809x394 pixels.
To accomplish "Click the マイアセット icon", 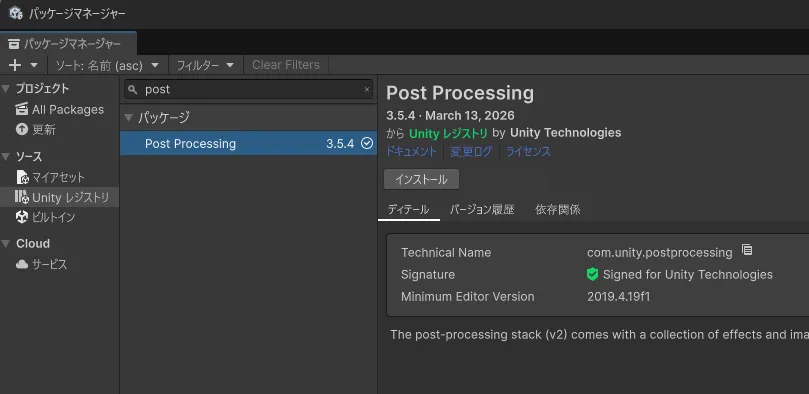I will (22, 177).
